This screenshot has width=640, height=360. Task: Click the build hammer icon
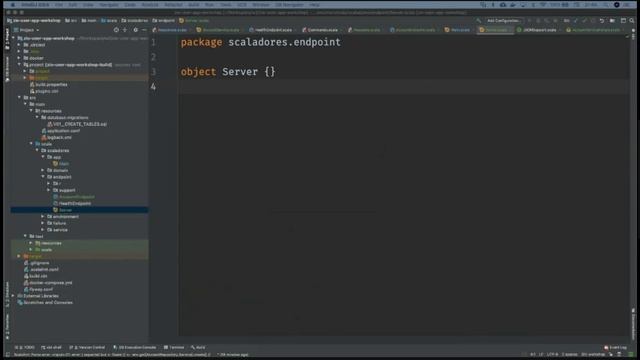tap(478, 20)
